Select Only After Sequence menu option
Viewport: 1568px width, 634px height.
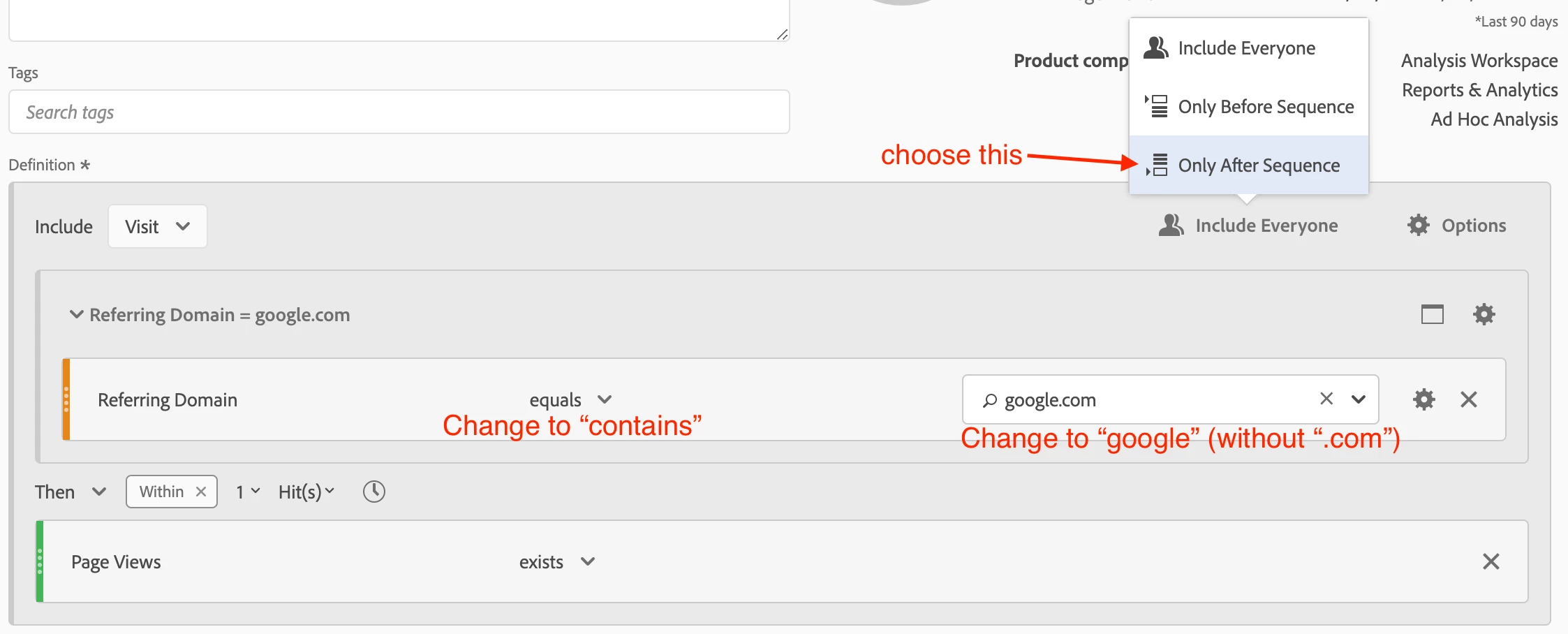(1258, 165)
